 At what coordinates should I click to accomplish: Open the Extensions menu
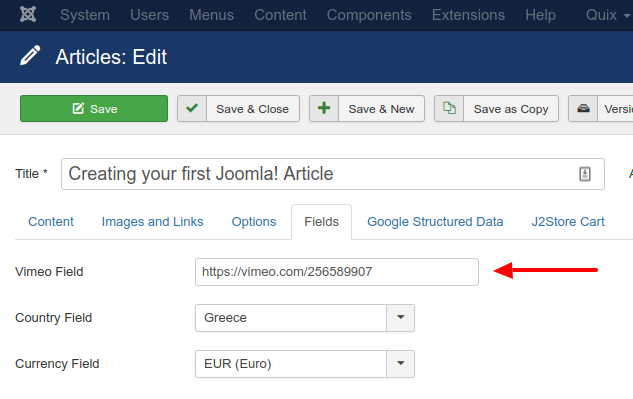(x=468, y=15)
